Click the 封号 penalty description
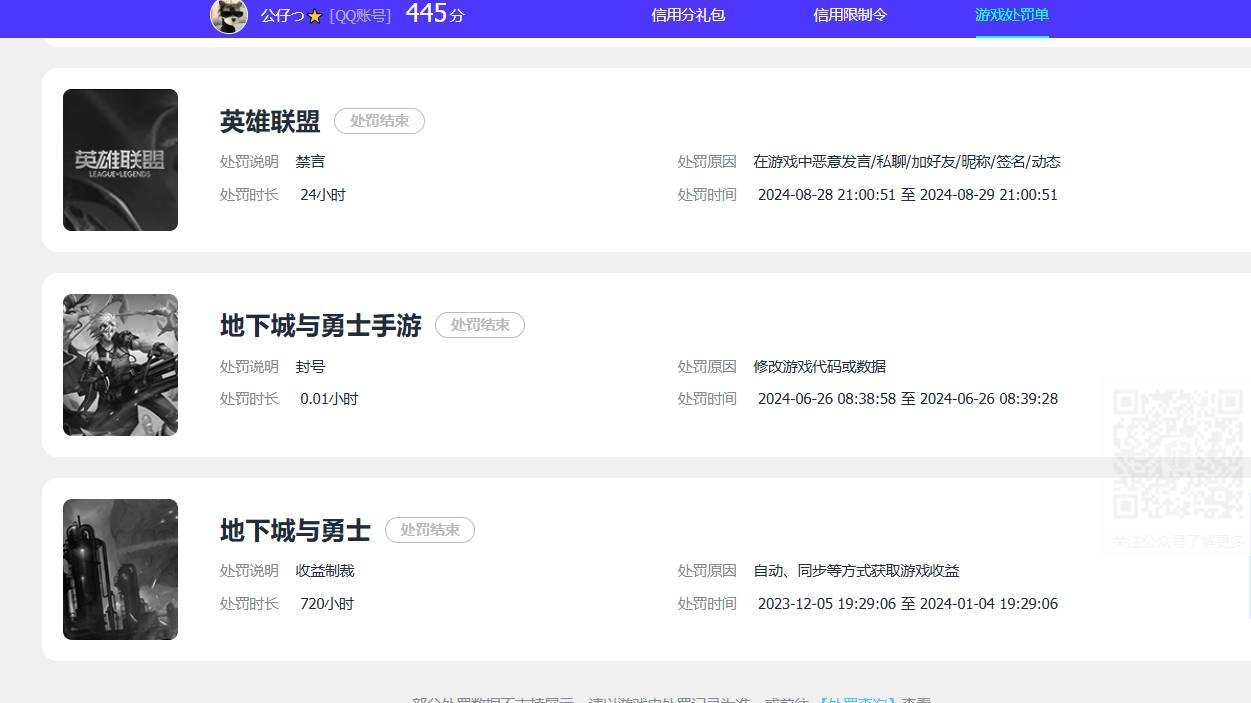 tap(310, 367)
